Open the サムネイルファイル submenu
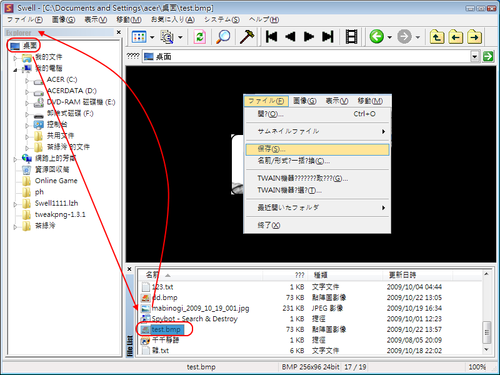The width and height of the screenshot is (500, 375). (x=317, y=131)
